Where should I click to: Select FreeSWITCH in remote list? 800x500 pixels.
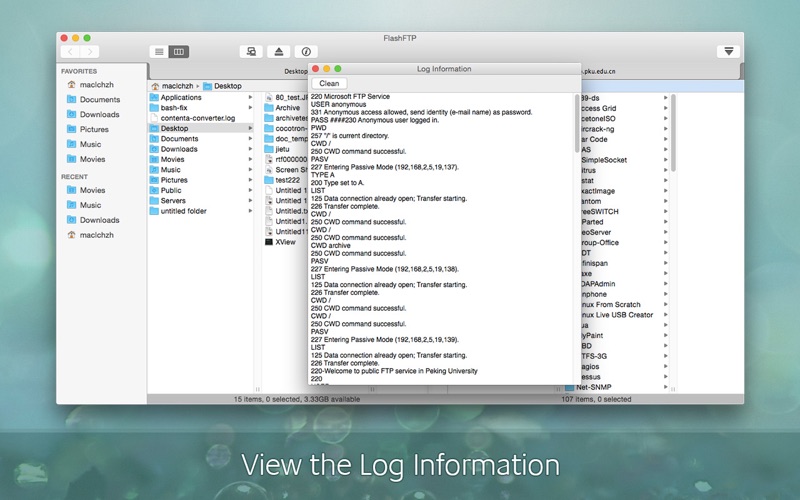600,212
